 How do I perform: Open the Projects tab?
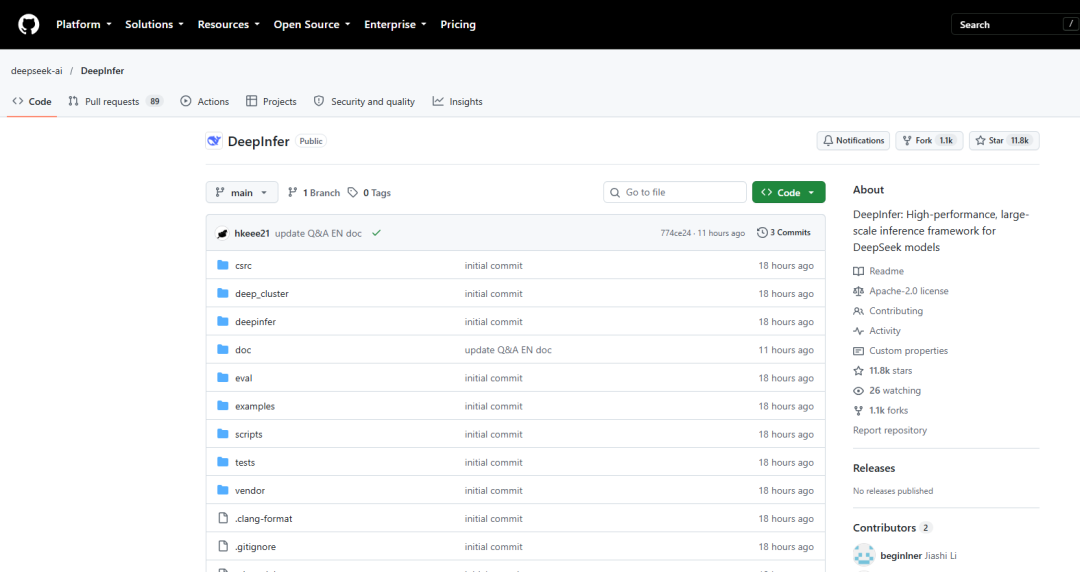(x=271, y=101)
